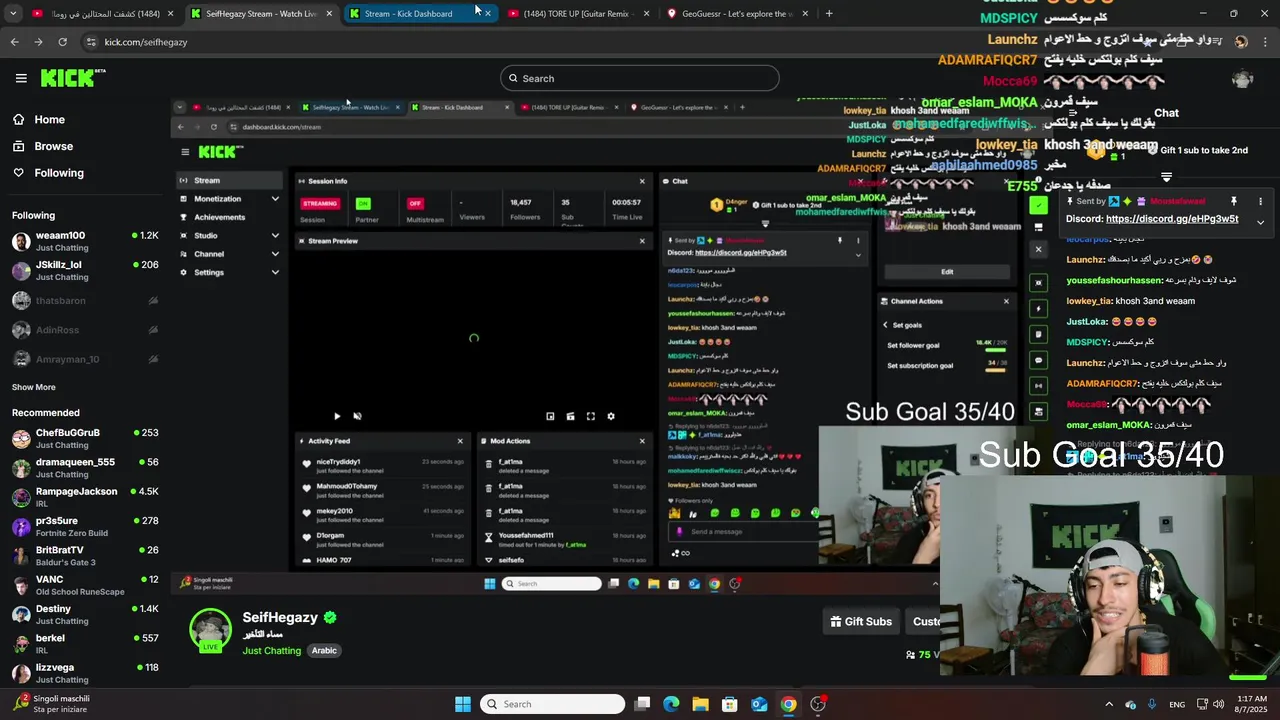Close the Channel Actions panel in the dashboard
Viewport: 1280px width, 720px height.
point(1006,301)
